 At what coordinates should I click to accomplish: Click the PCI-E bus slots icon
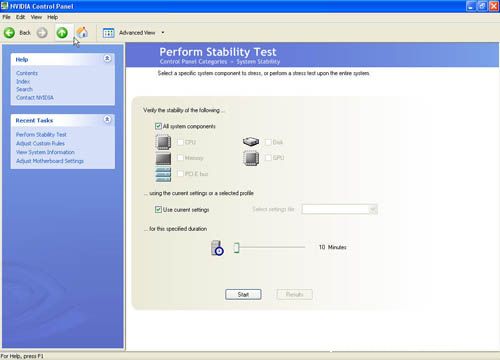point(163,174)
